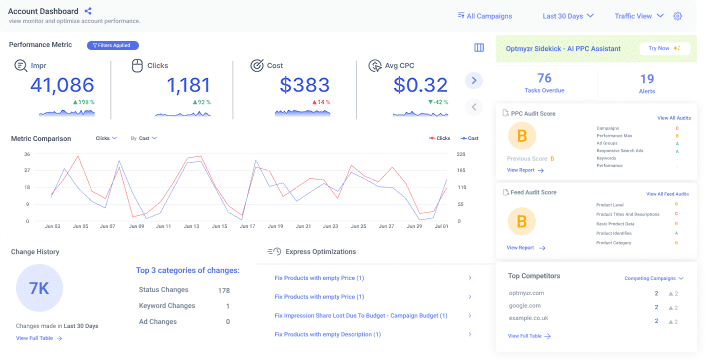Open the dashboard settings gear
Image resolution: width=709 pixels, height=364 pixels.
coord(677,16)
